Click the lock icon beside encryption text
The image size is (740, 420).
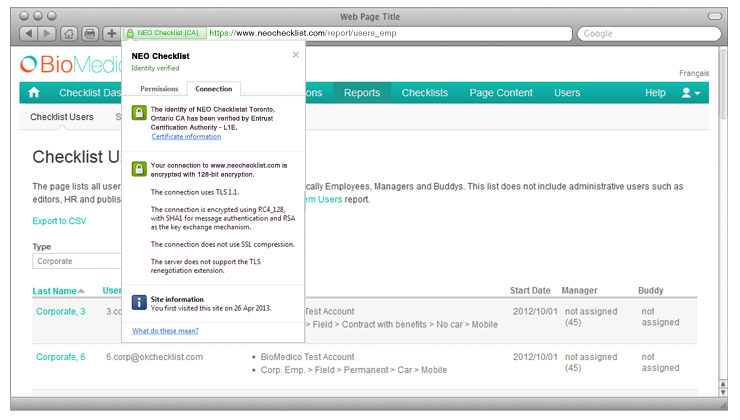[x=139, y=169]
